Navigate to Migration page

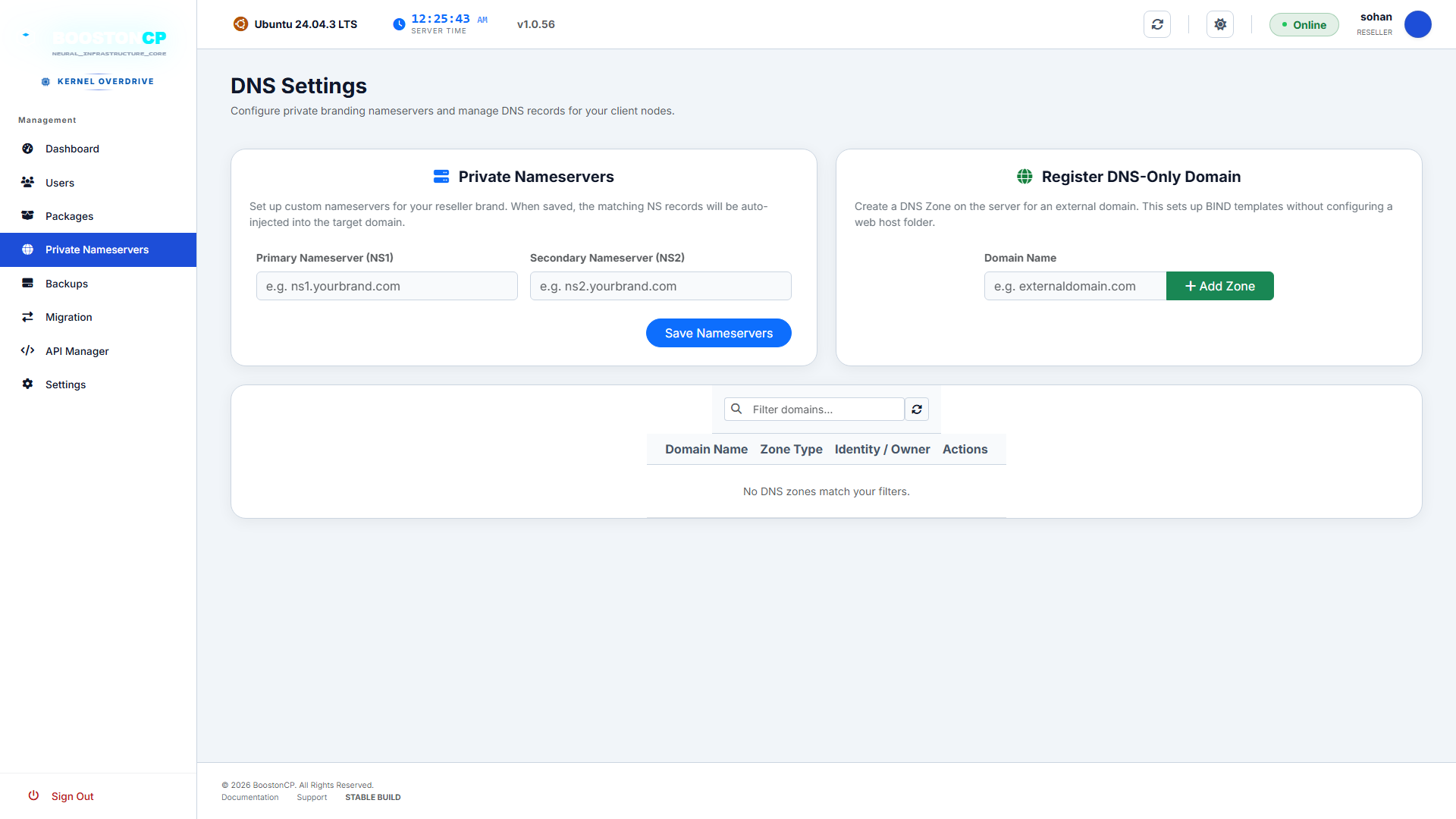point(99,317)
